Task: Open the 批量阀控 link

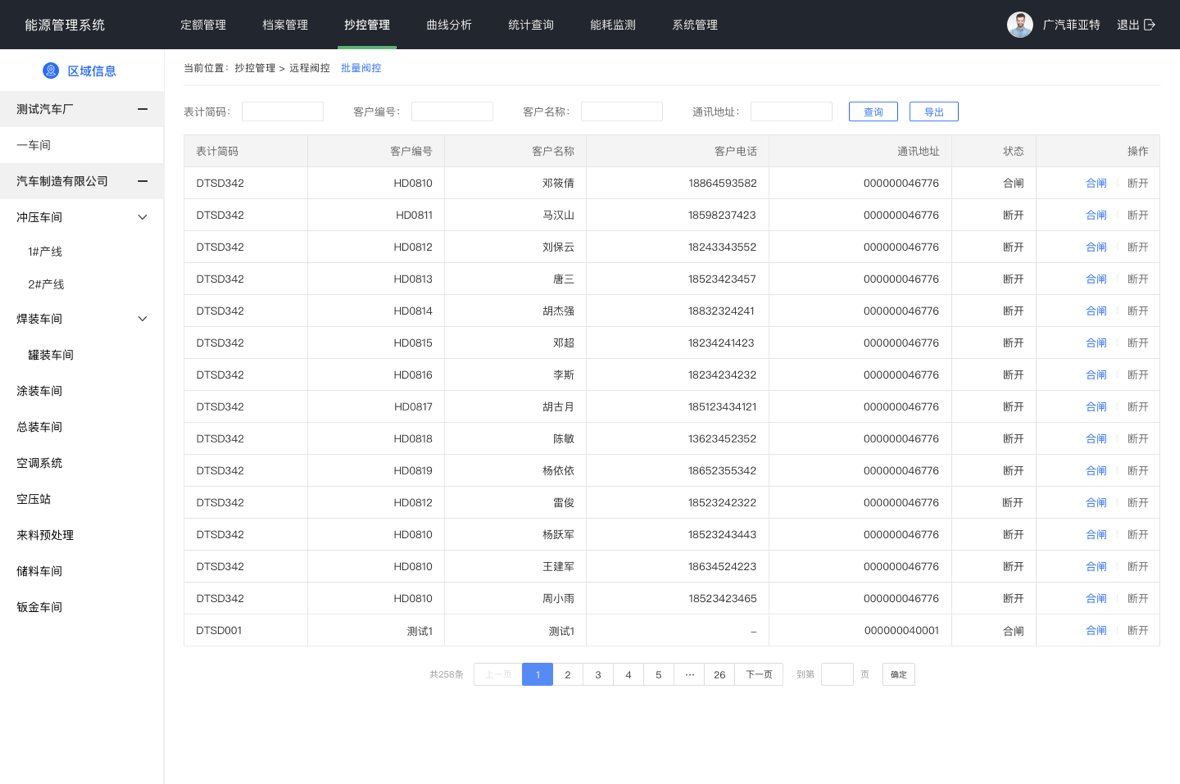Action: click(361, 68)
